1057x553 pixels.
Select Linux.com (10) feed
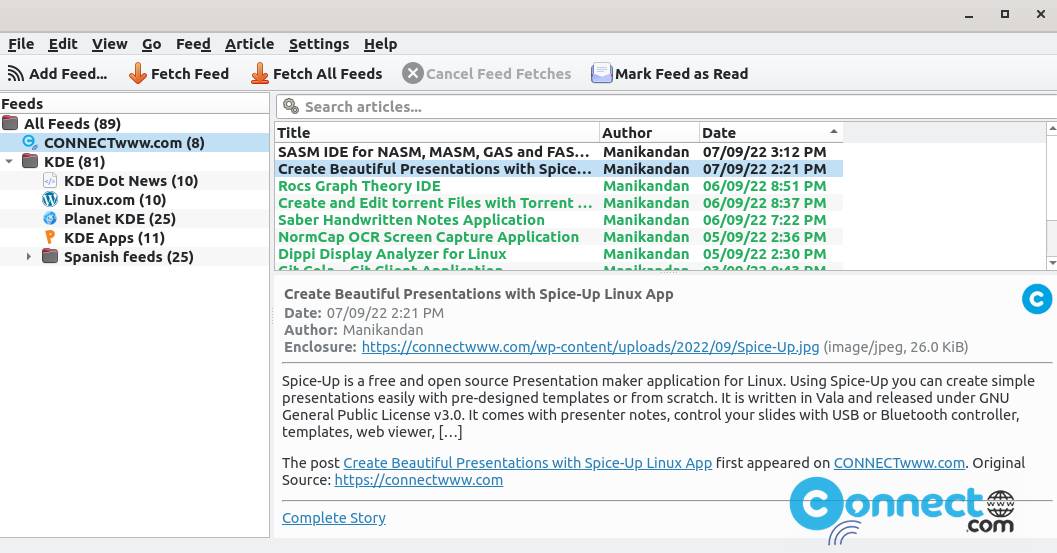tap(115, 200)
